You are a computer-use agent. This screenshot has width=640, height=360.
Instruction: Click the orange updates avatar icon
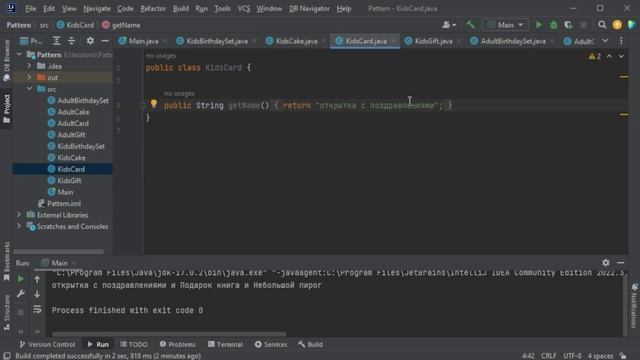pos(617,25)
